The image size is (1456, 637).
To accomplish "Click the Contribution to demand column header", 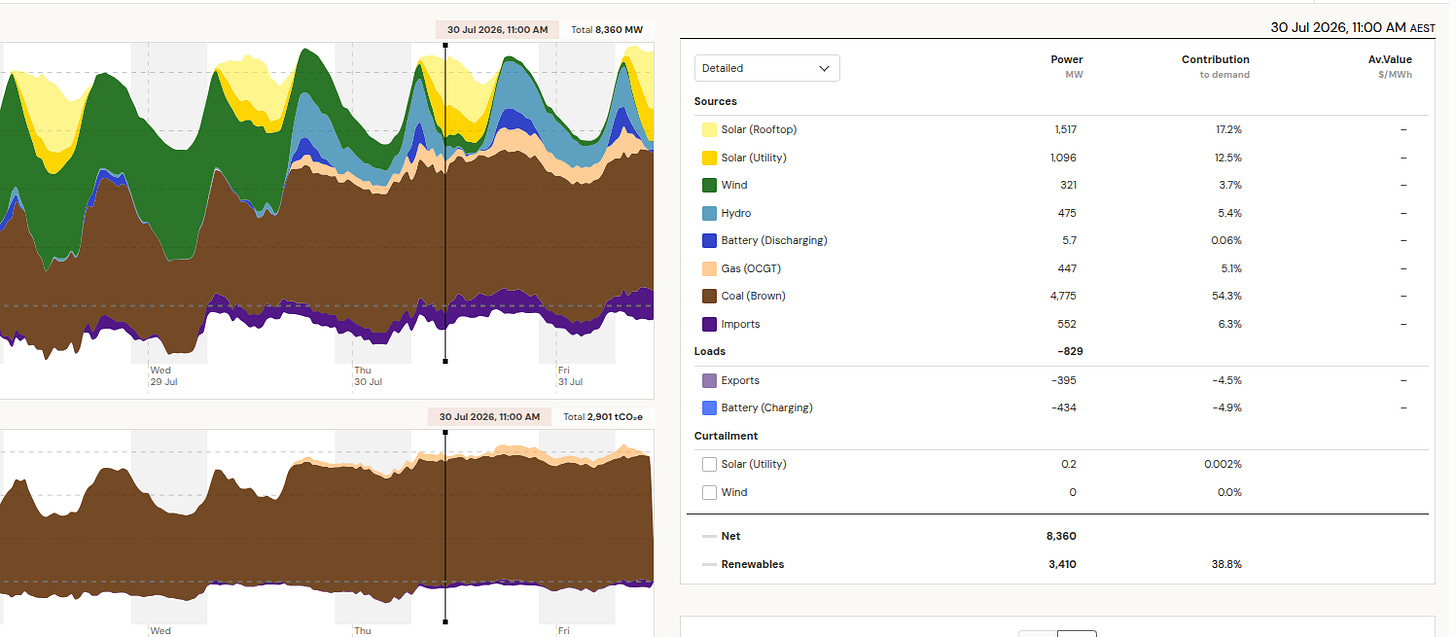I will click(x=1215, y=67).
